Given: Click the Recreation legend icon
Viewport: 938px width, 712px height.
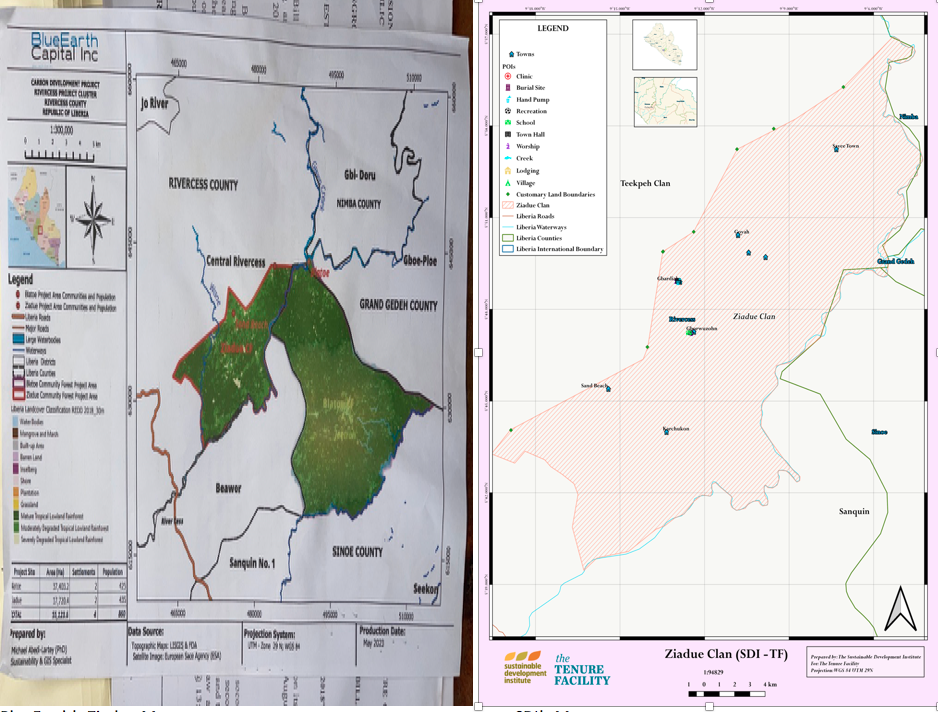Looking at the screenshot, I should click(508, 112).
